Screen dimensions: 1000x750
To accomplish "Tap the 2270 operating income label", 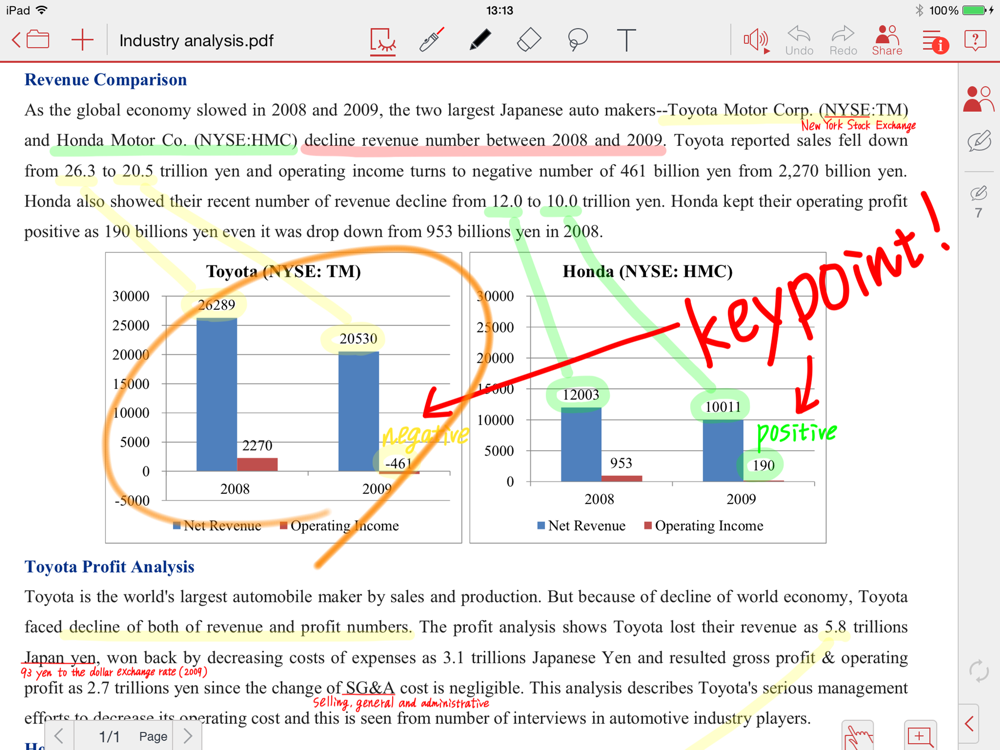I will [x=257, y=445].
